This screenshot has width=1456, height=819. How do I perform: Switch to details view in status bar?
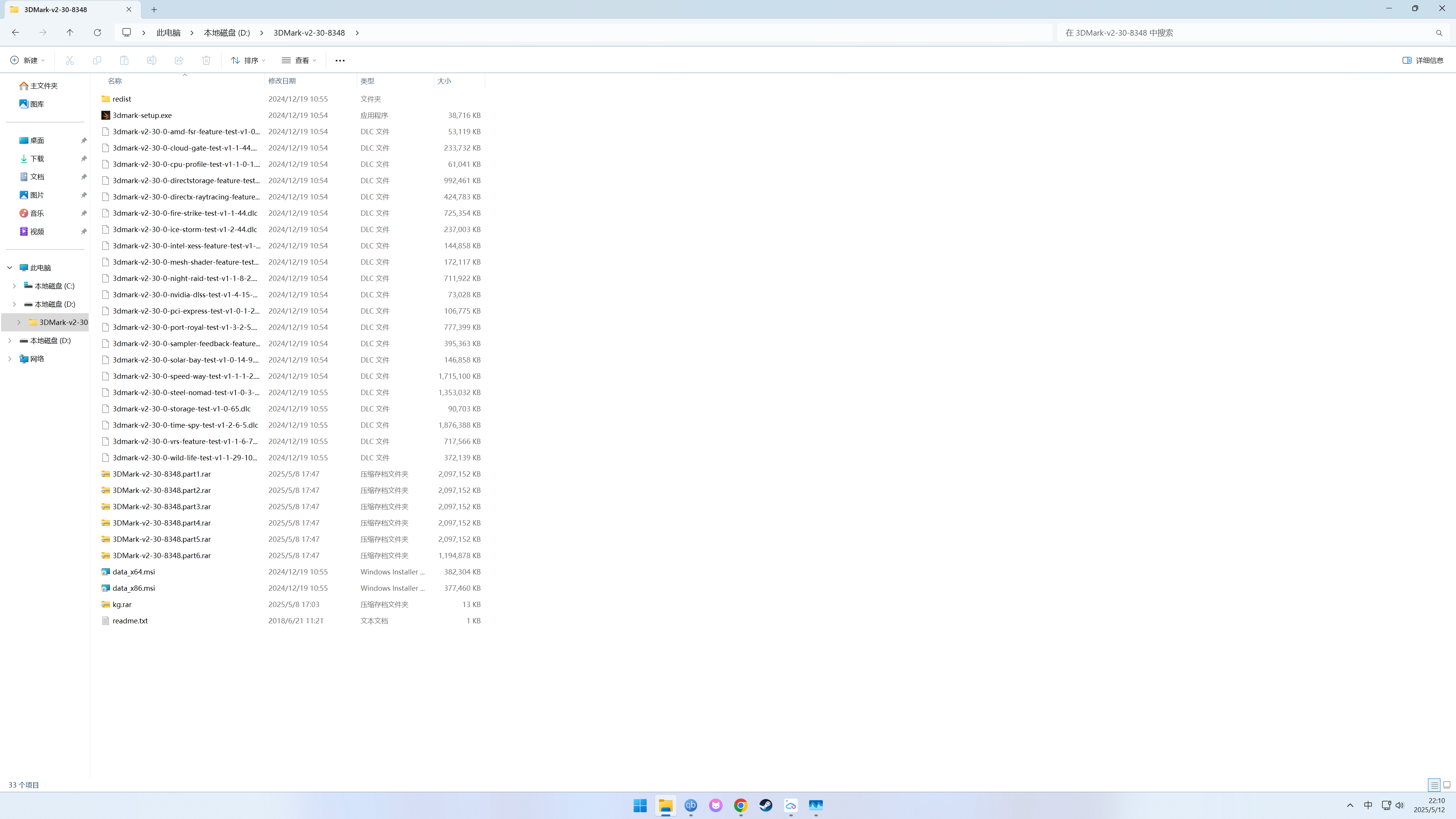tap(1434, 784)
